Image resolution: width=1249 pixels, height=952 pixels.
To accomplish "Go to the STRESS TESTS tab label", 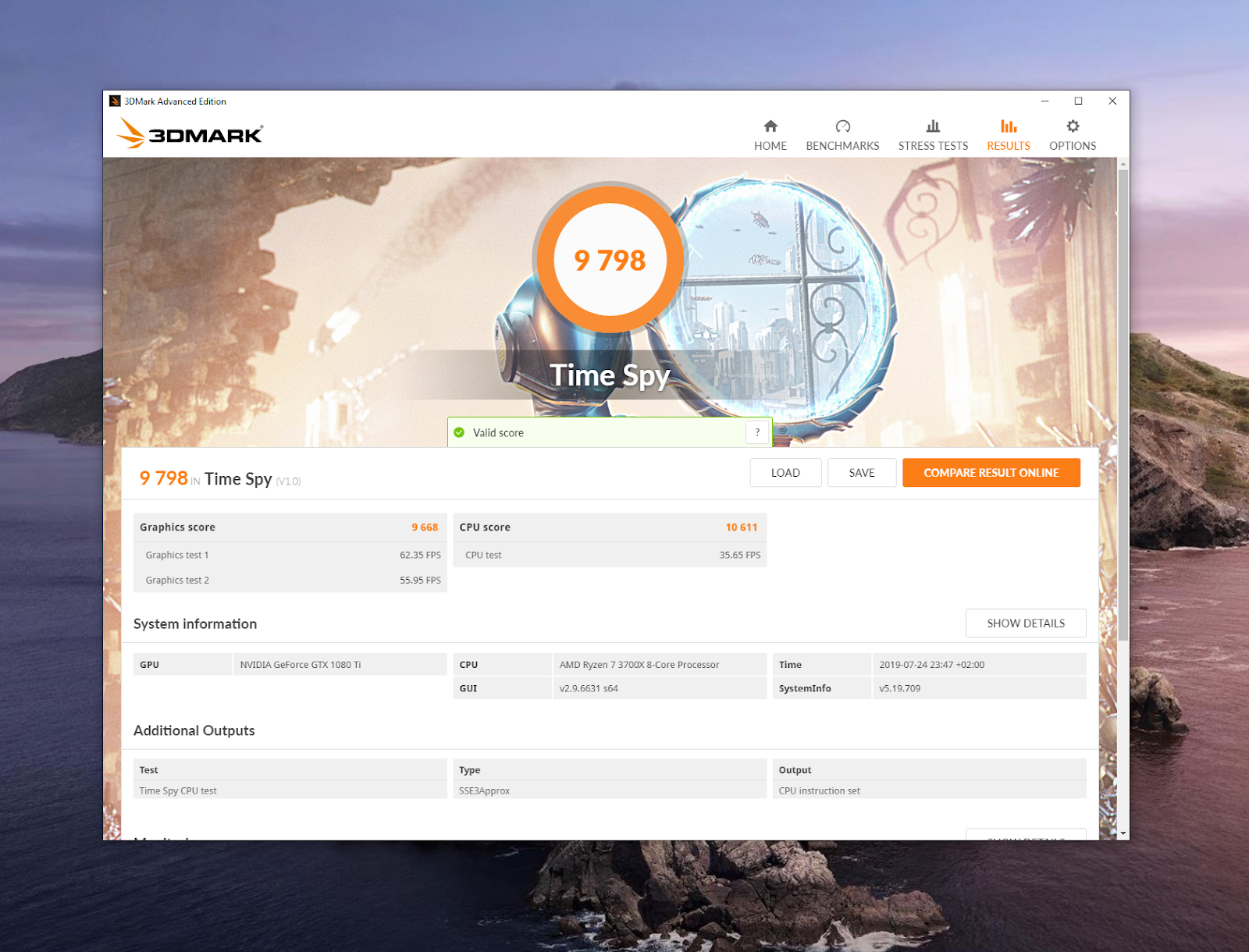I will pyautogui.click(x=933, y=146).
